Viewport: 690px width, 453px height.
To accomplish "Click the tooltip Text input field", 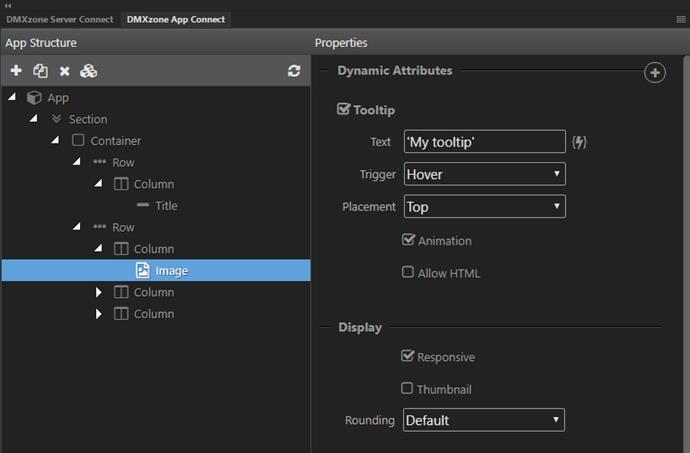I will (484, 141).
